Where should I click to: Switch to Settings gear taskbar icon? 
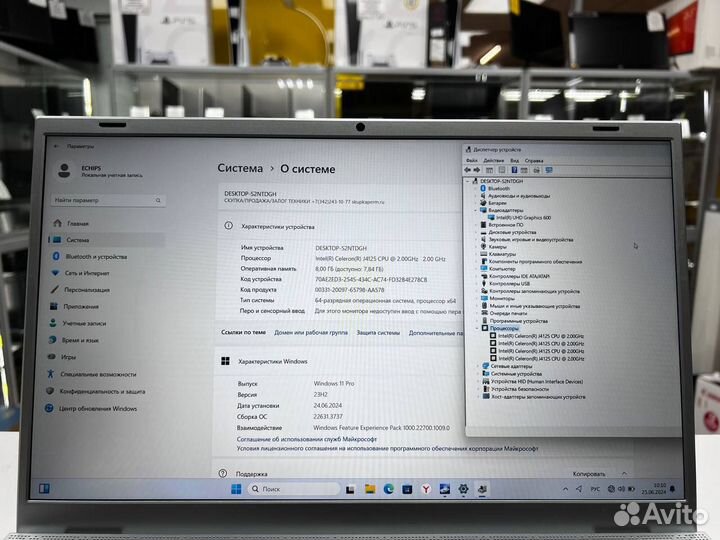(463, 489)
